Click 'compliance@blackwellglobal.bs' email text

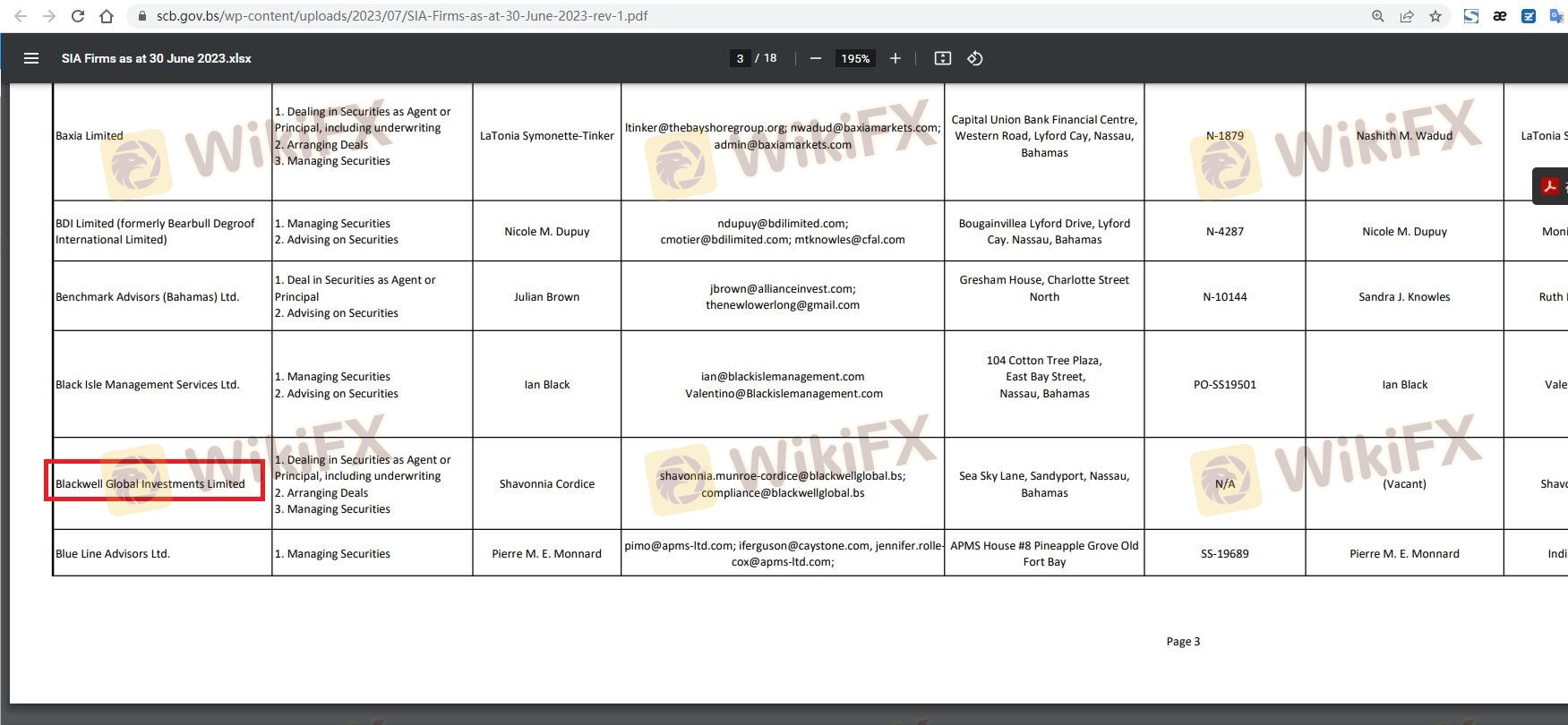pyautogui.click(x=783, y=493)
